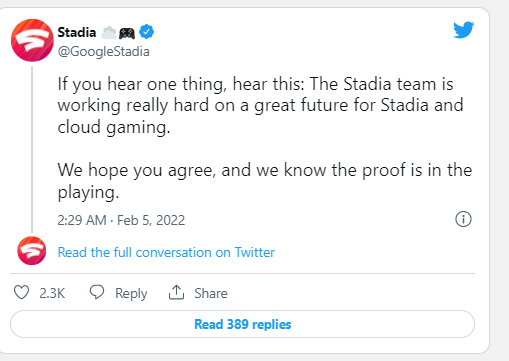Click the 2.3K likes count
The width and height of the screenshot is (509, 361).
click(52, 293)
